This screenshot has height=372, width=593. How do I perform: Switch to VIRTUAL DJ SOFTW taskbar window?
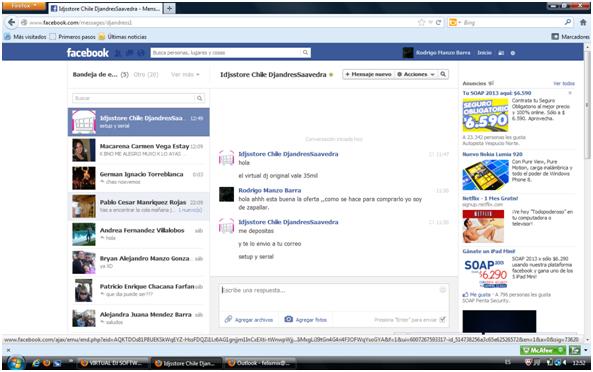[x=113, y=363]
